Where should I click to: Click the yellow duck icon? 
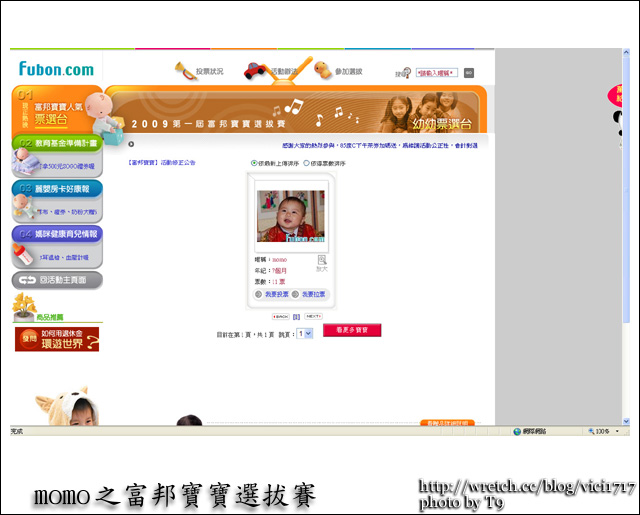(322, 70)
